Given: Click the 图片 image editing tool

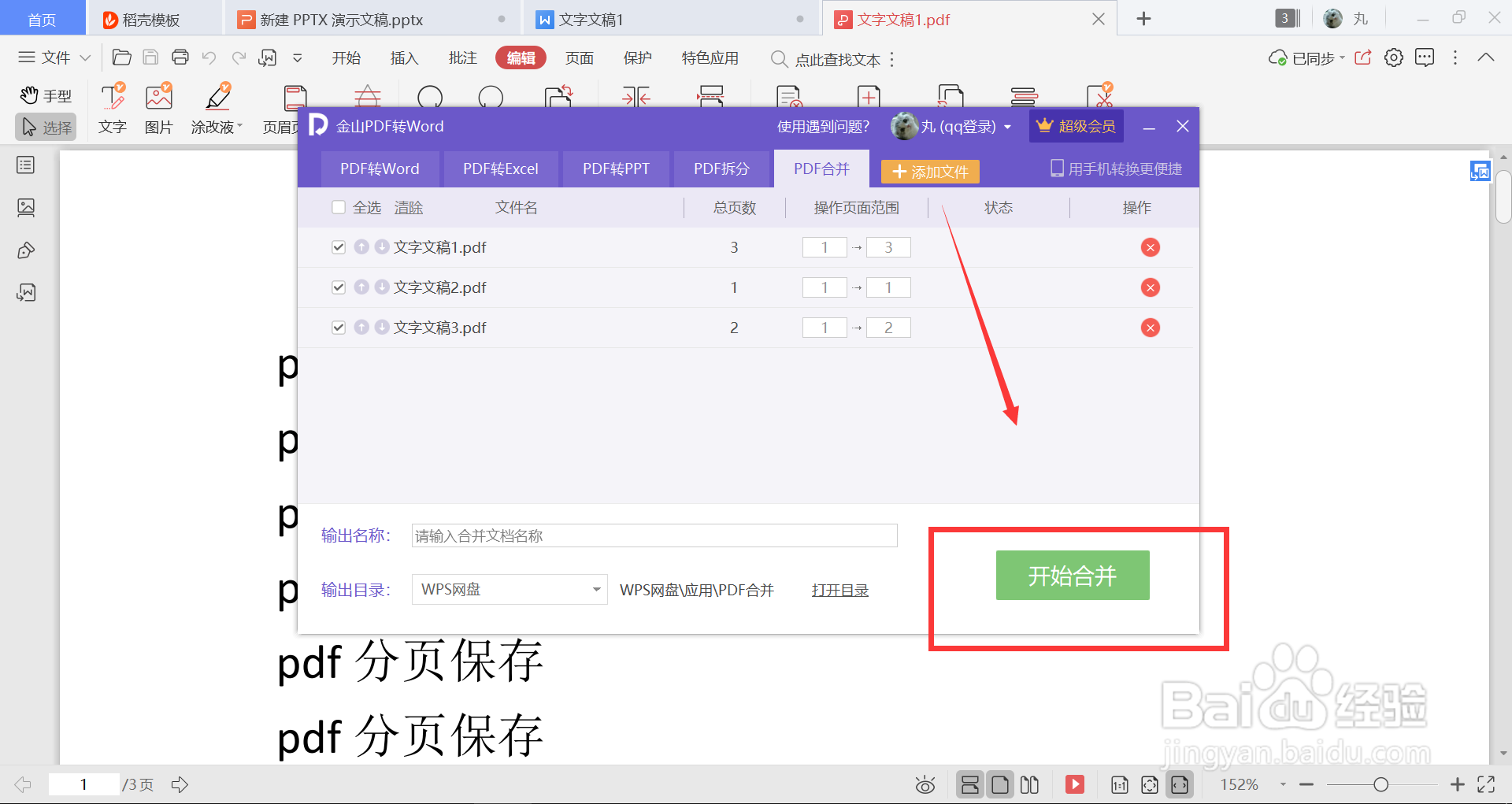Looking at the screenshot, I should tap(158, 108).
